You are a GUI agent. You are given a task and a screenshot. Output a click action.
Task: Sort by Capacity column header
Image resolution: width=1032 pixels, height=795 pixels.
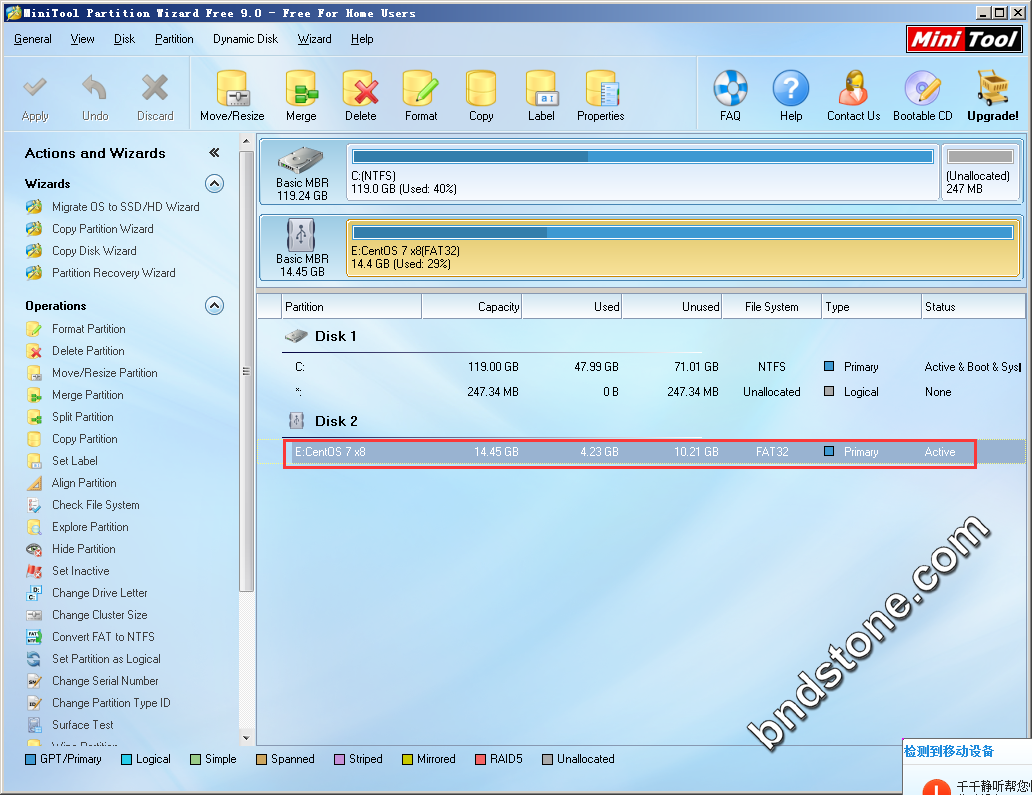point(472,307)
